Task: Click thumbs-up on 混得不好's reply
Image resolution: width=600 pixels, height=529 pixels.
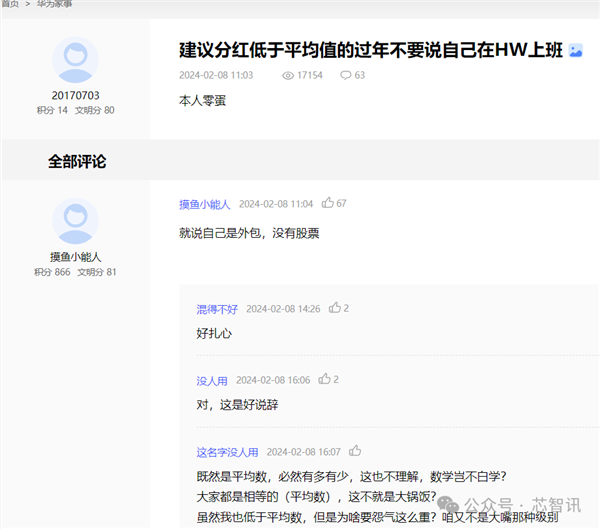Action: click(x=335, y=308)
